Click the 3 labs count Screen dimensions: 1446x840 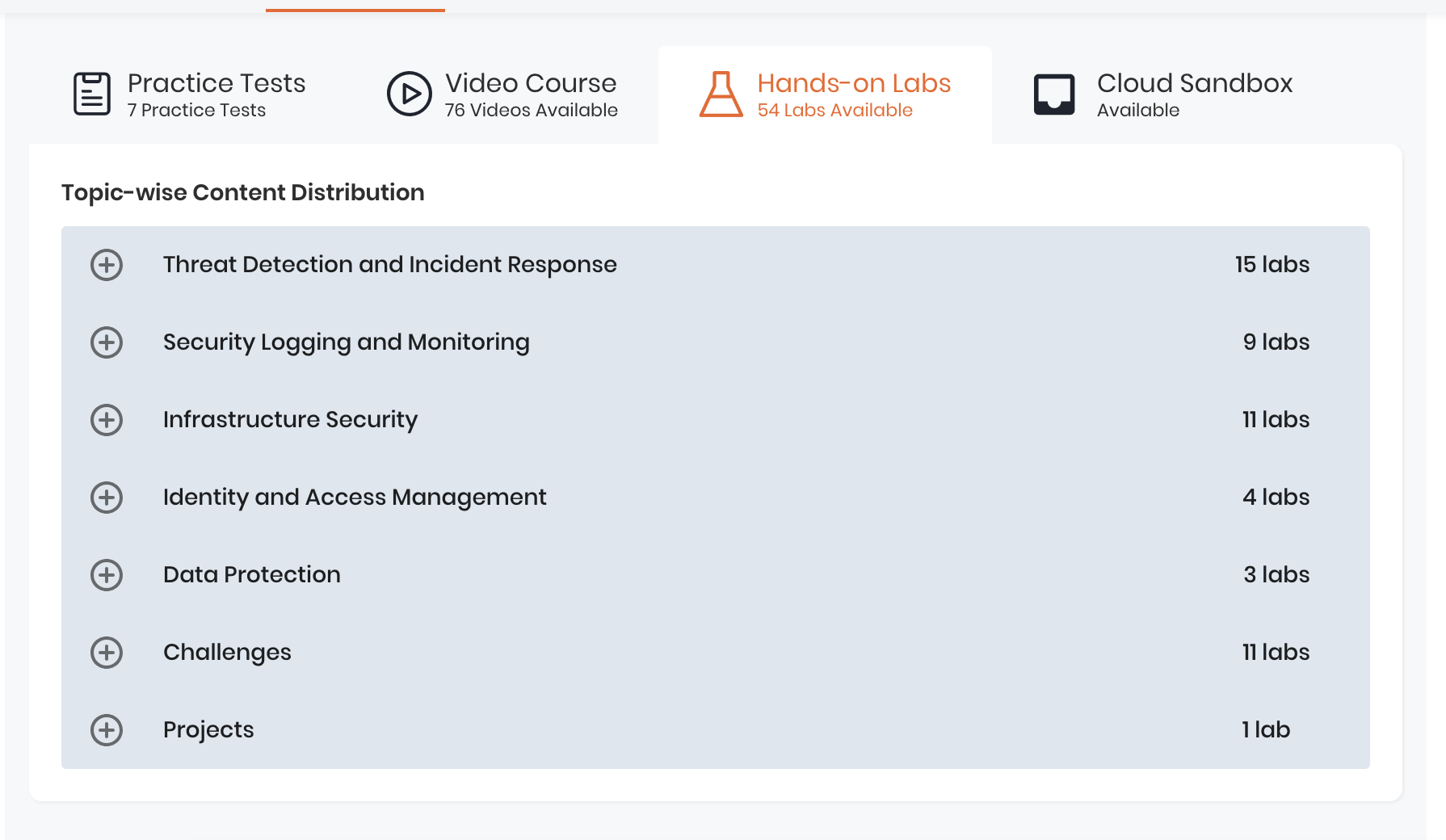pos(1276,575)
